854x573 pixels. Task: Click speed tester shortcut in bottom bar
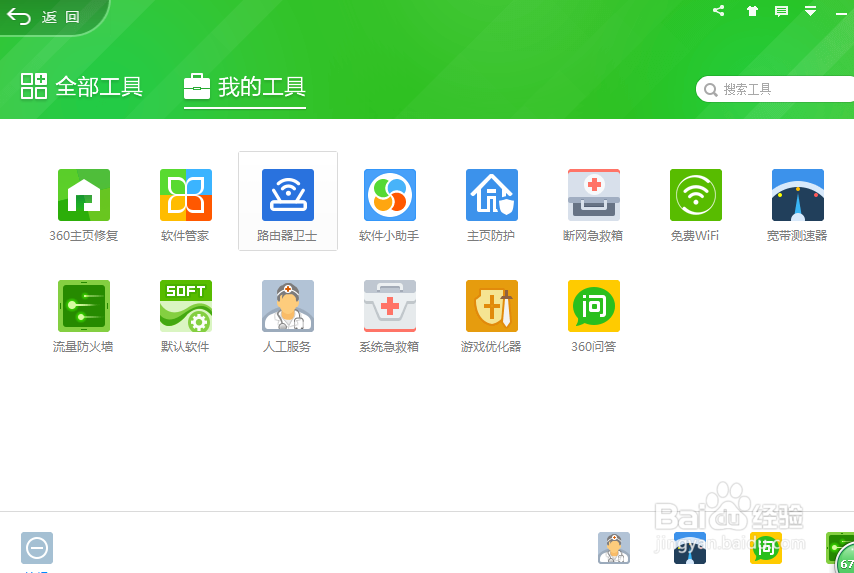(690, 548)
